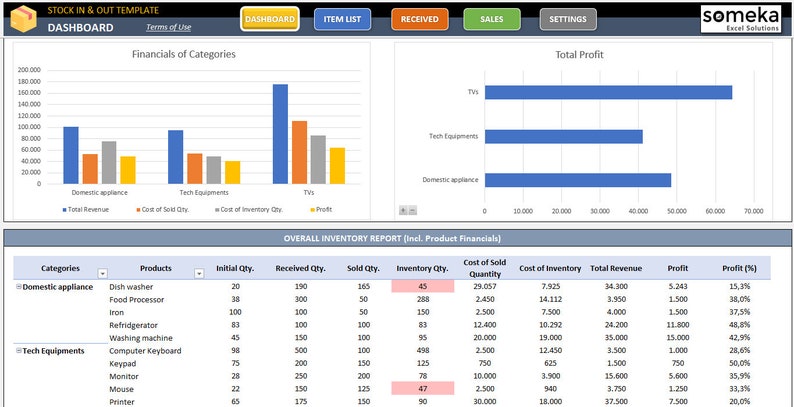Select the Dish washer product cell
Screen dimensions: 794x407
pyautogui.click(x=131, y=287)
